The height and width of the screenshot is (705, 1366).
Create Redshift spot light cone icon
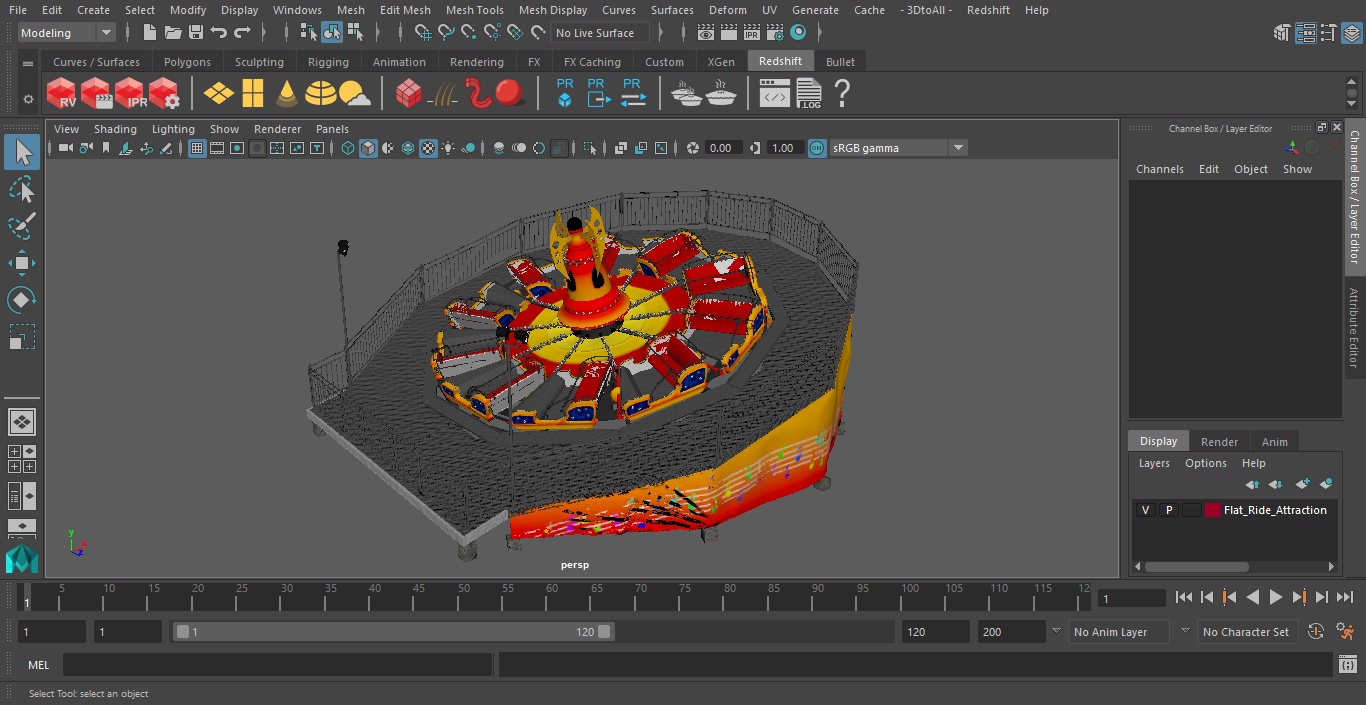[x=287, y=93]
